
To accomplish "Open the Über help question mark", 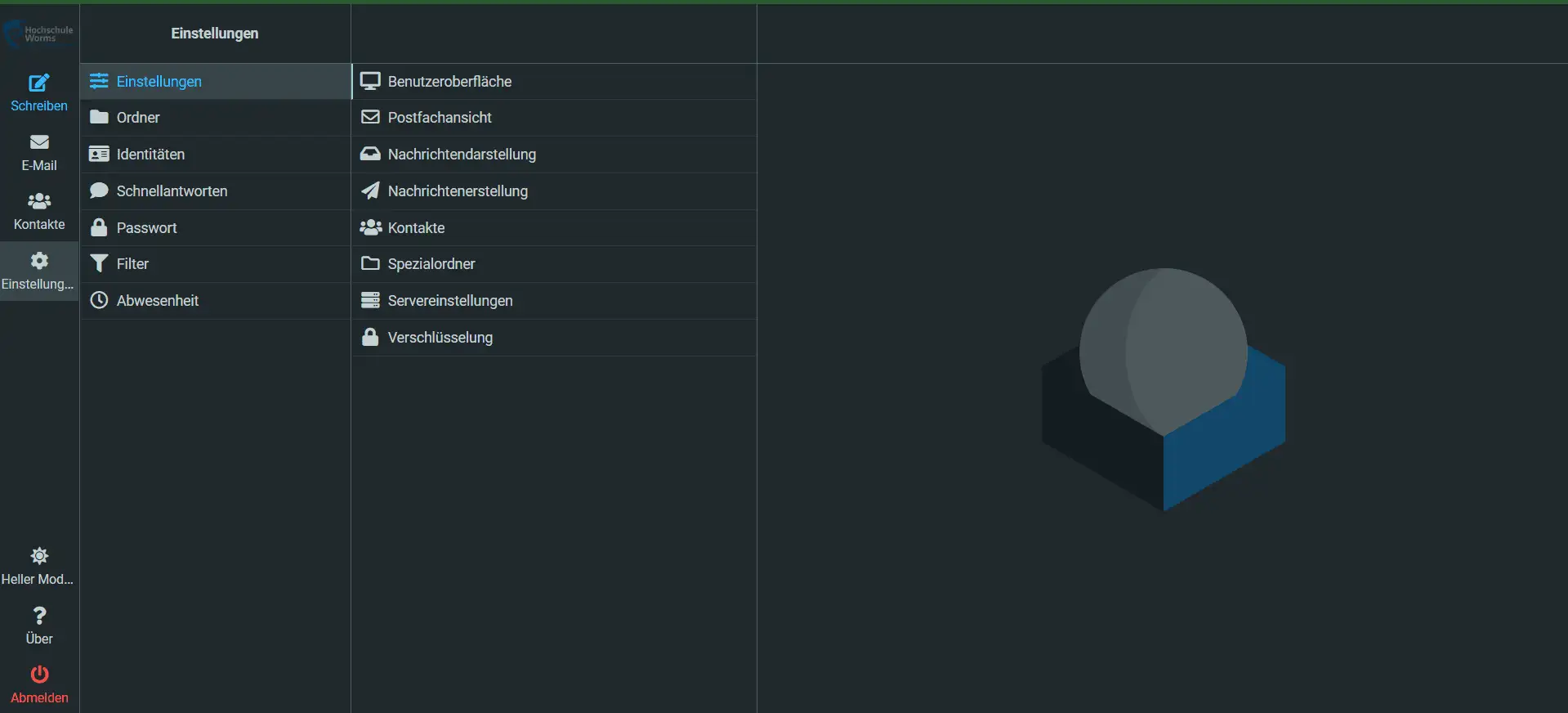I will click(x=39, y=616).
